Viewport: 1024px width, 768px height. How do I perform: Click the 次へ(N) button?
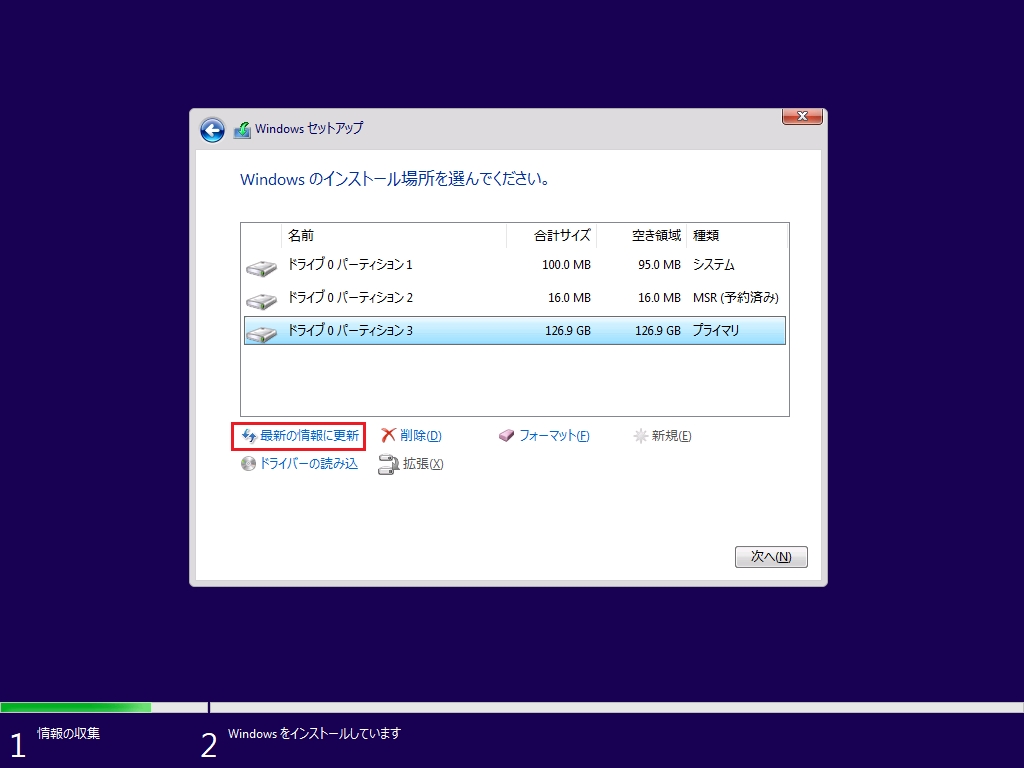coord(771,556)
